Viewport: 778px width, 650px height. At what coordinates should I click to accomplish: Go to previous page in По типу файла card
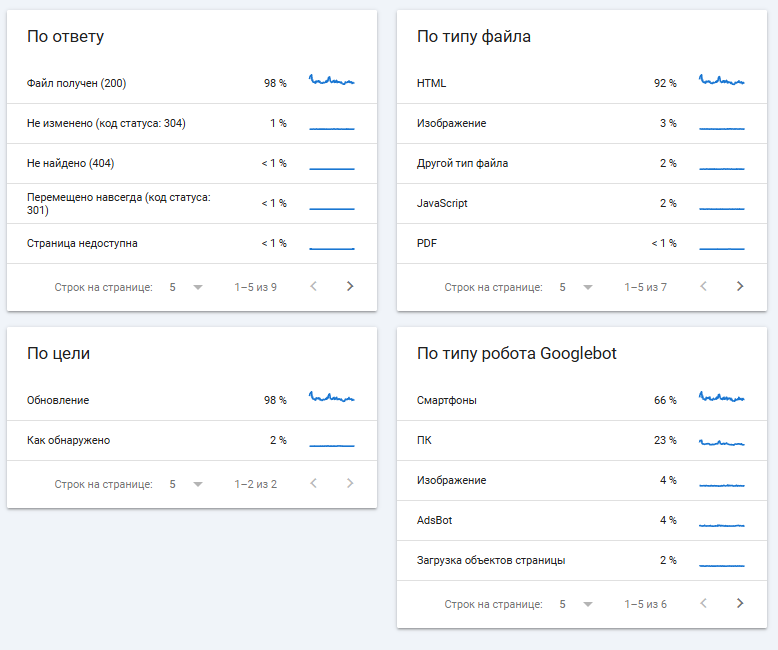click(x=704, y=287)
